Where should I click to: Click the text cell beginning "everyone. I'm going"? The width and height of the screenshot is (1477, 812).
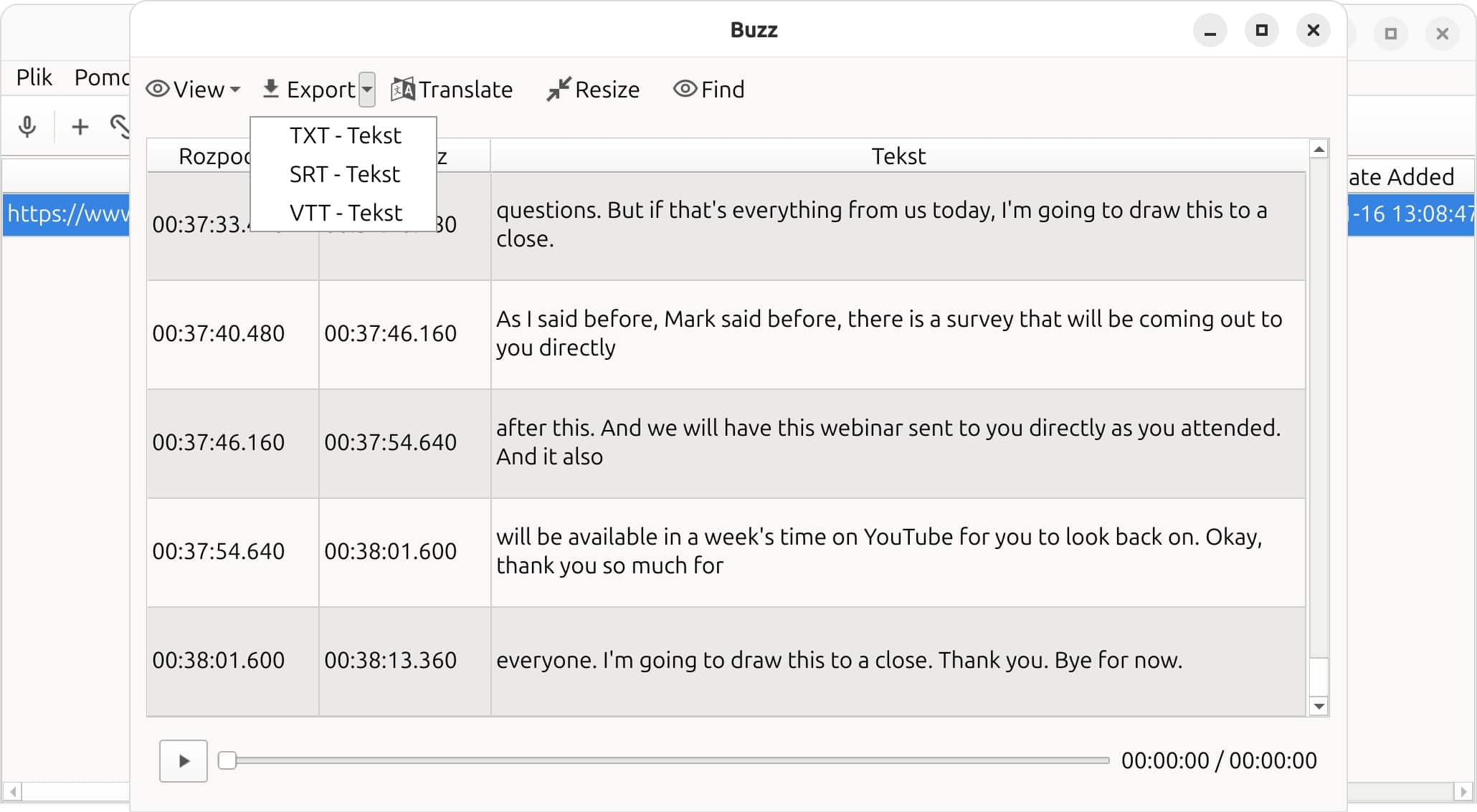click(839, 660)
